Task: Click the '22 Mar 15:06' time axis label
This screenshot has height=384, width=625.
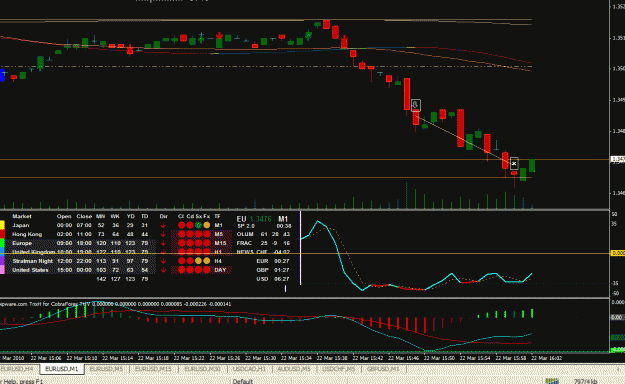Action: click(46, 358)
